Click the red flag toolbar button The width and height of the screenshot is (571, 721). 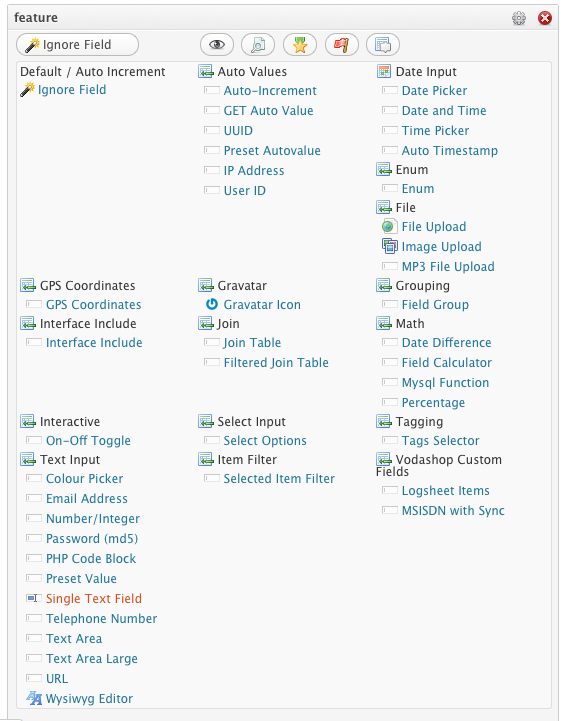coord(342,45)
